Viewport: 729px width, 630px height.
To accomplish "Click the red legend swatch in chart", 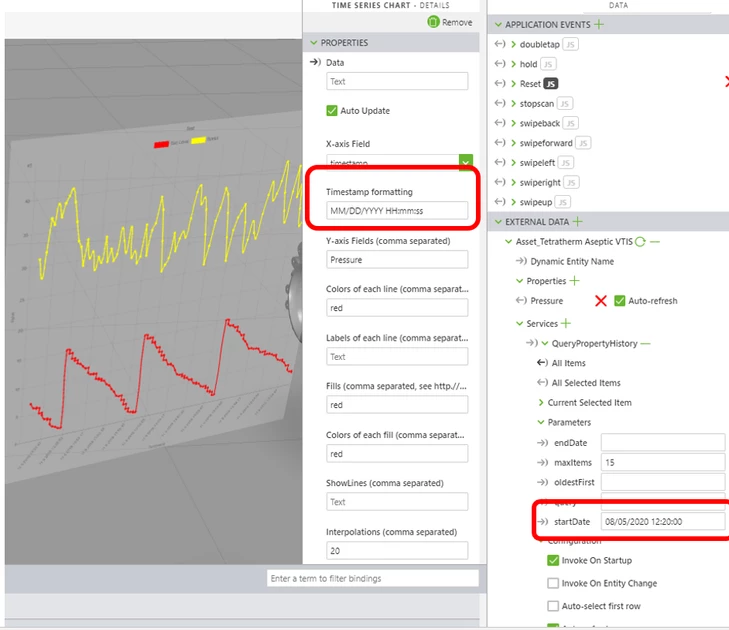I will click(161, 145).
